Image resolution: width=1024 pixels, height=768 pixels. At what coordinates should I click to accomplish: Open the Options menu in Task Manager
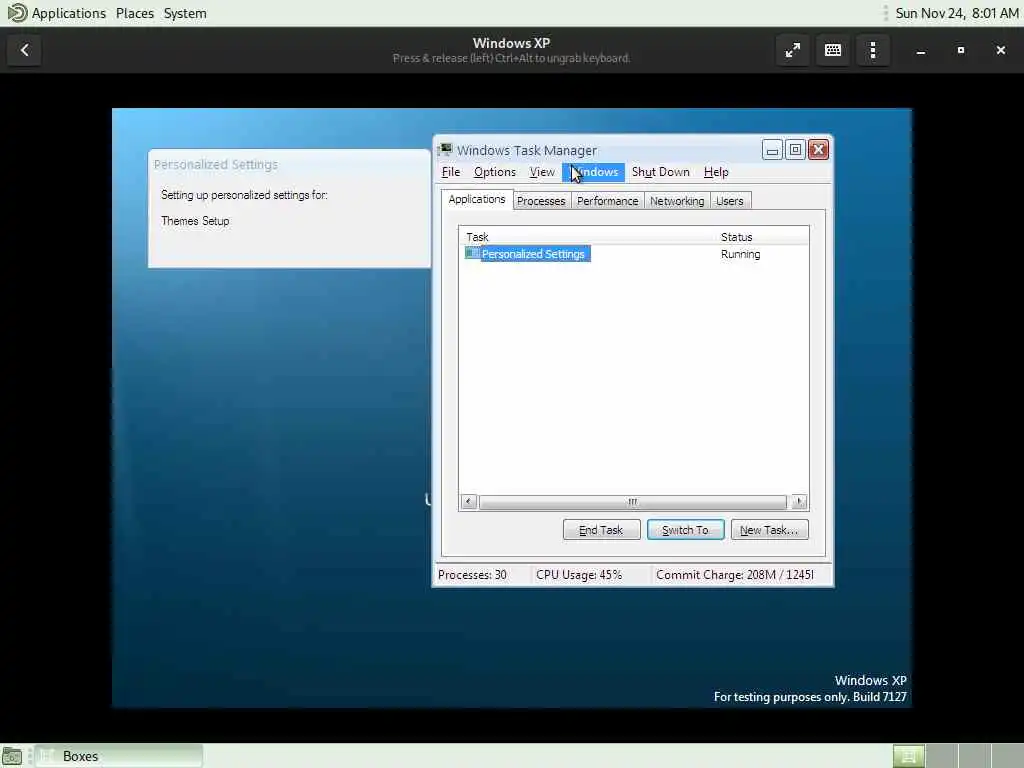(x=494, y=172)
